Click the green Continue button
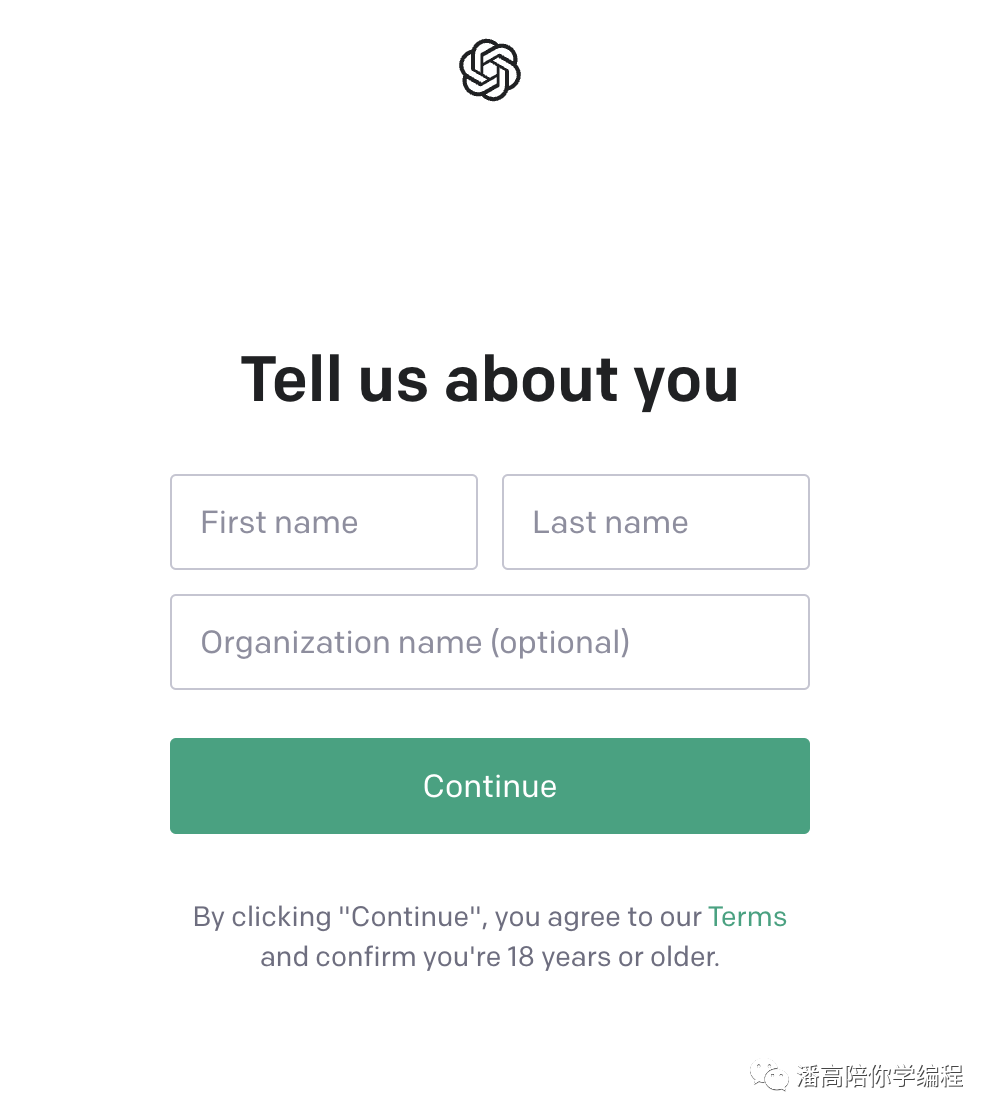Image resolution: width=996 pixels, height=1120 pixels. tap(489, 786)
